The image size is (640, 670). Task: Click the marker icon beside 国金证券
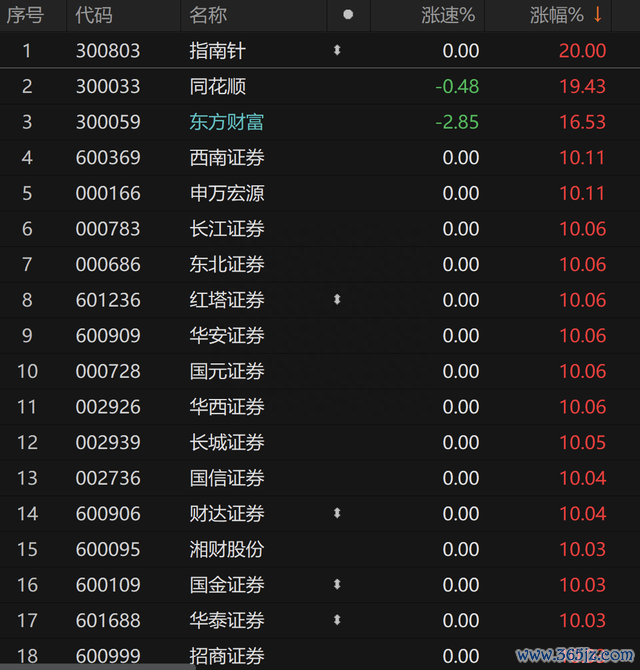(x=337, y=584)
